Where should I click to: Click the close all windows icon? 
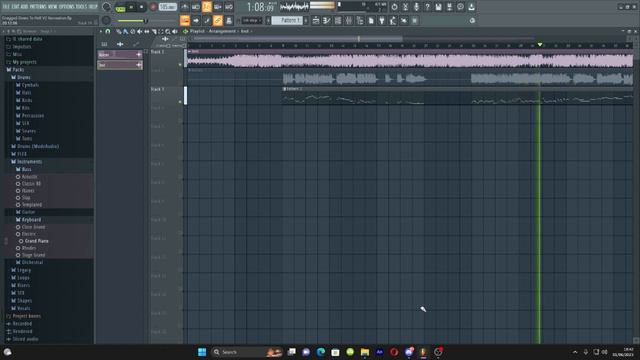click(404, 20)
